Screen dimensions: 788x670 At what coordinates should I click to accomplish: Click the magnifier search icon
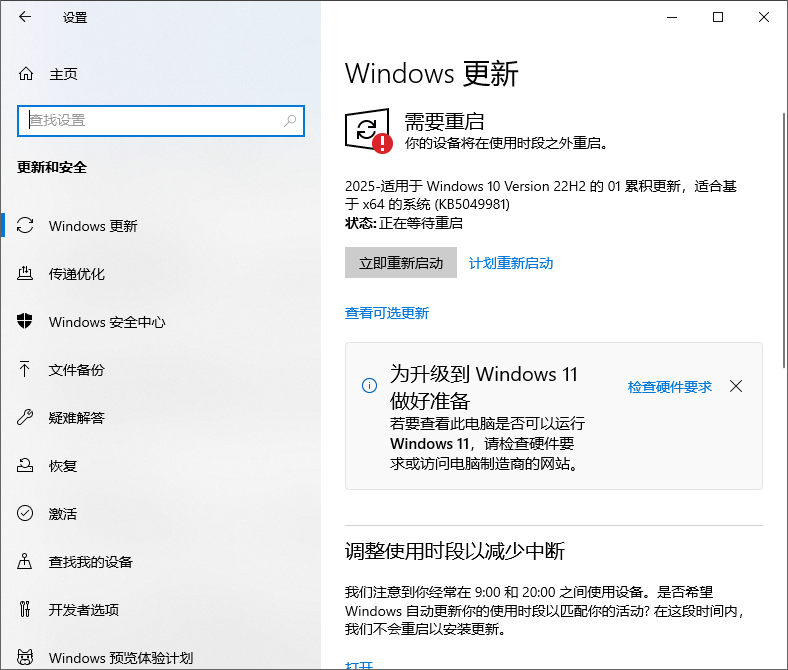290,121
